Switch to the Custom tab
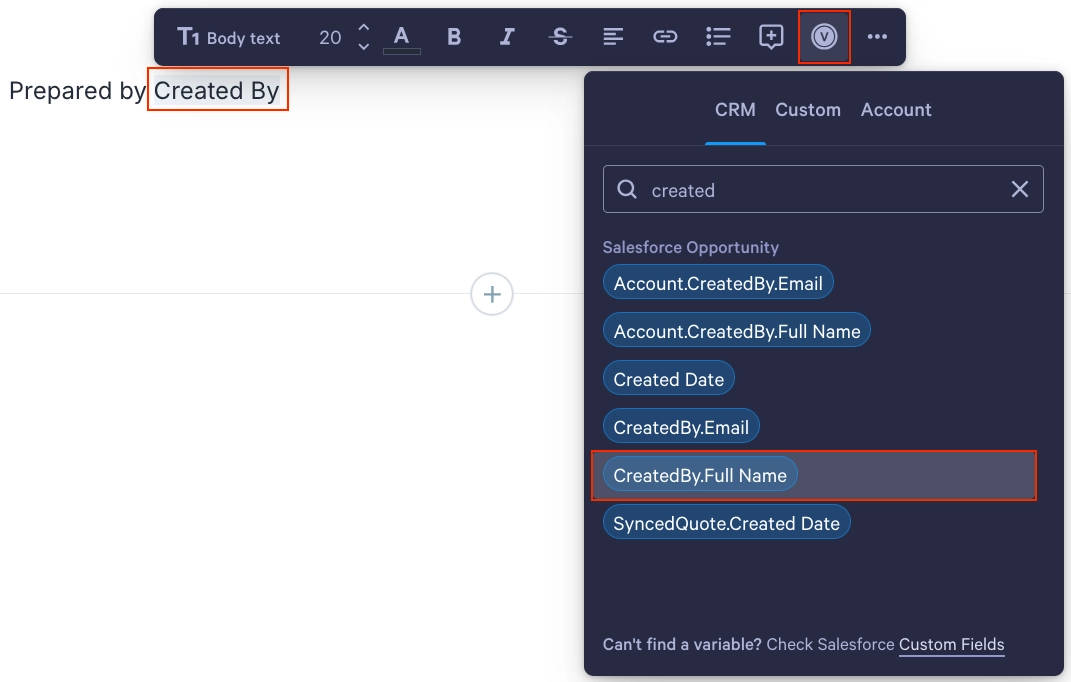This screenshot has width=1071, height=682. pyautogui.click(x=807, y=110)
